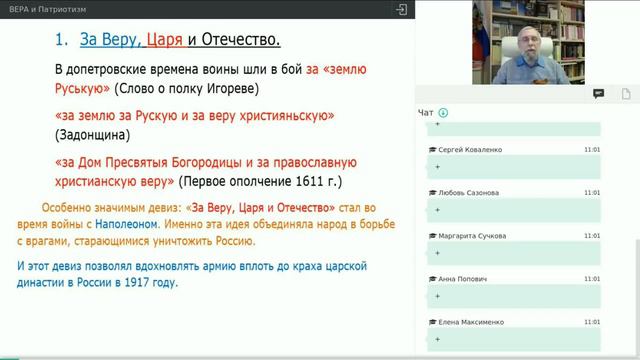Screen dimensions: 640x360
Task: Click Сергей Коваленко's '+' message bubble
Action: pyautogui.click(x=513, y=167)
